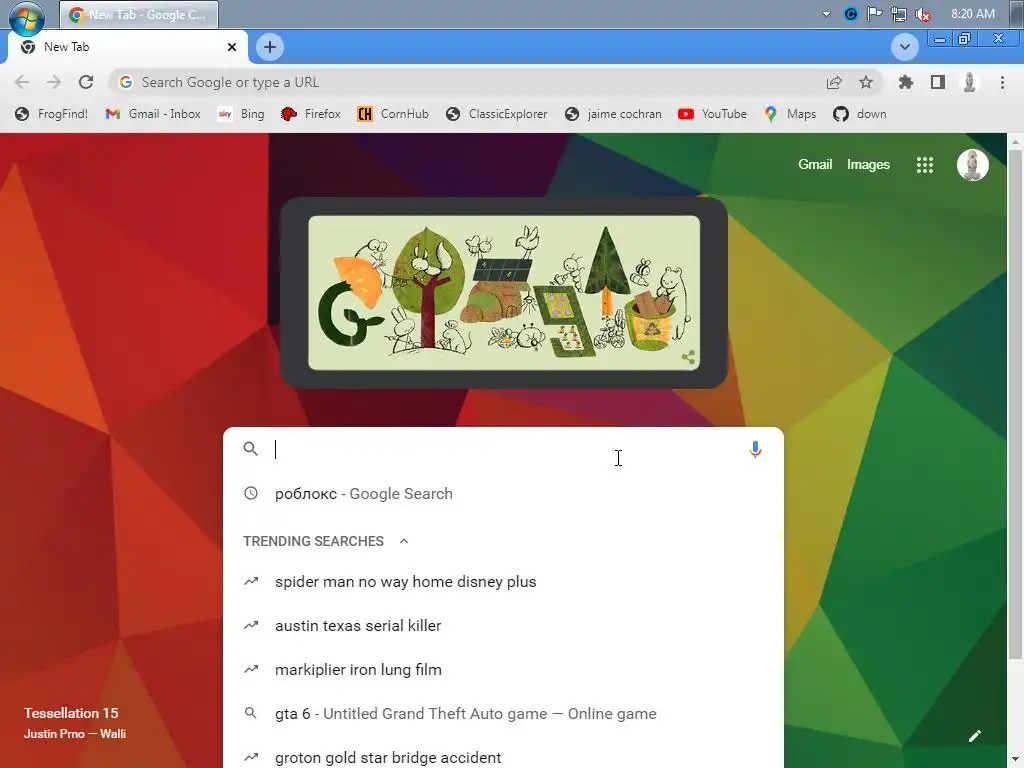Click the Google Doodle image
Image resolution: width=1024 pixels, height=768 pixels.
504,293
